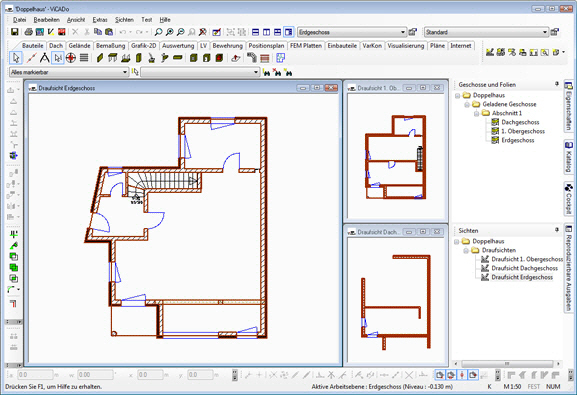
Task: Switch to the Pläne tab
Action: pos(437,46)
